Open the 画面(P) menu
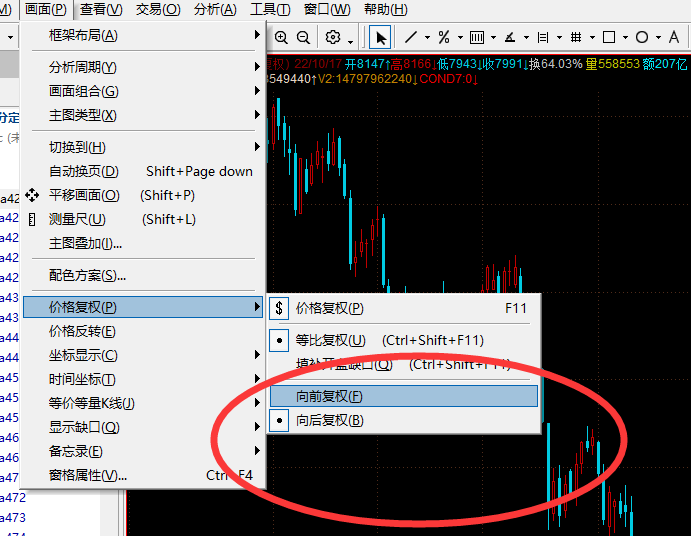Viewport: 691px width, 536px height. [46, 9]
